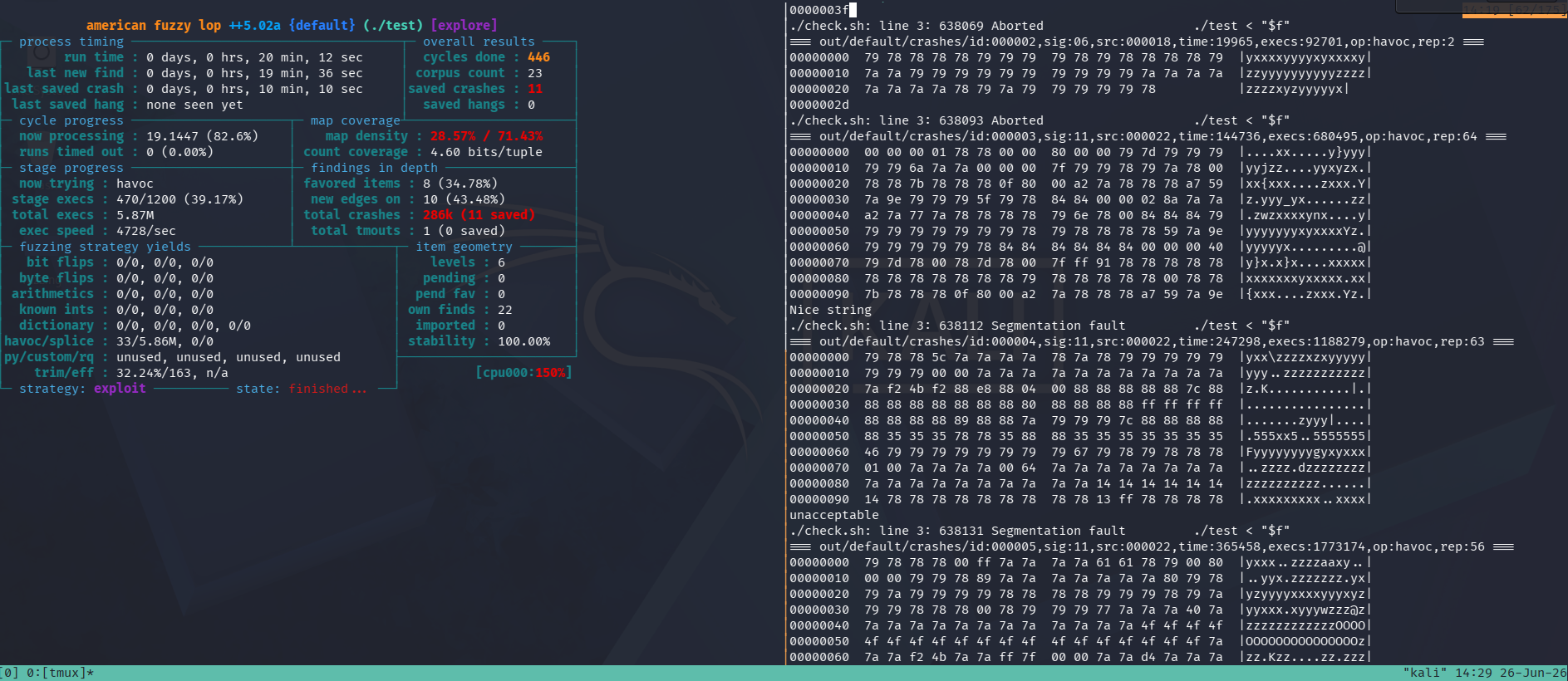Click the 'overall results' section header

pyautogui.click(x=479, y=42)
